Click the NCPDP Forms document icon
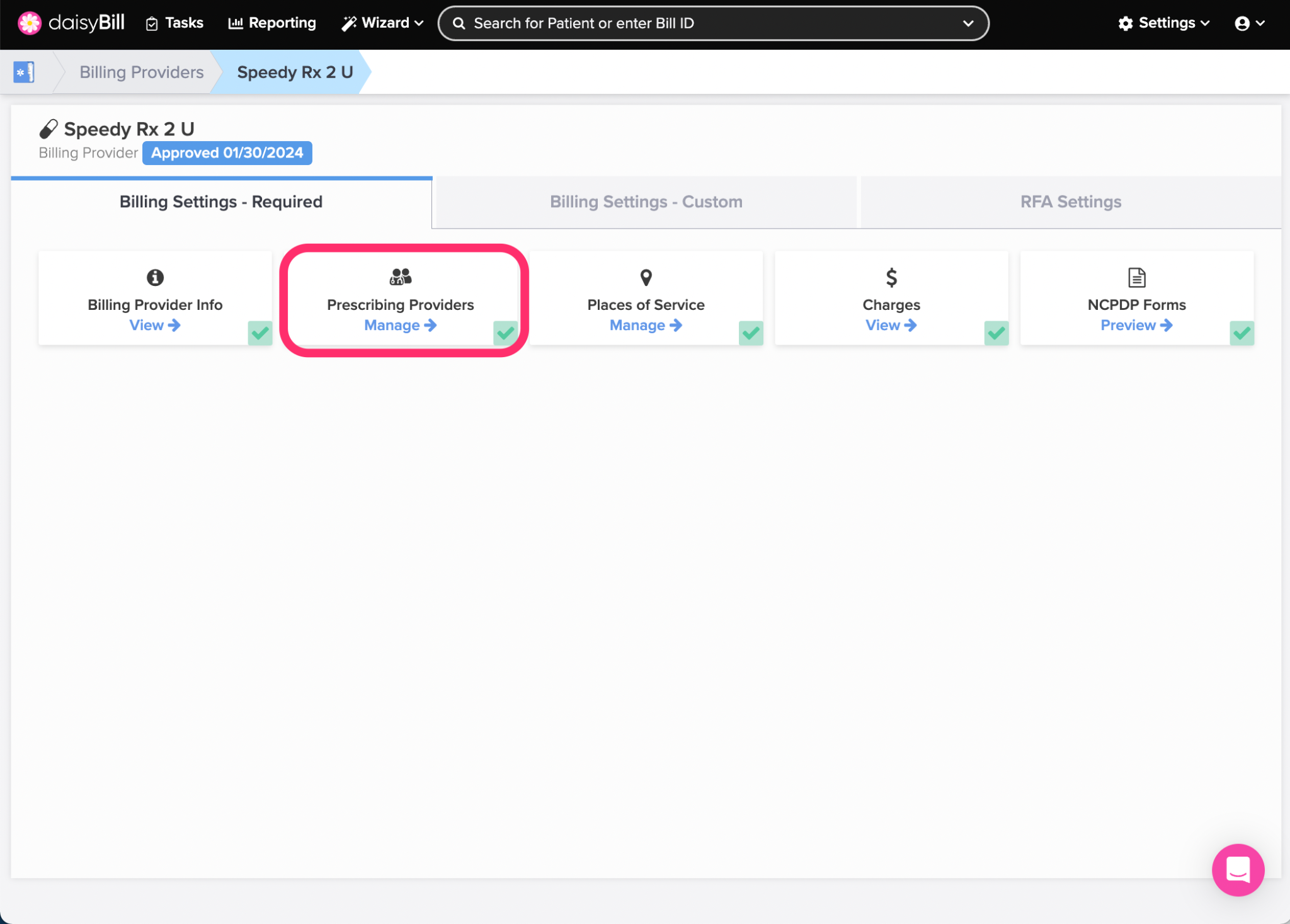 pos(1136,277)
